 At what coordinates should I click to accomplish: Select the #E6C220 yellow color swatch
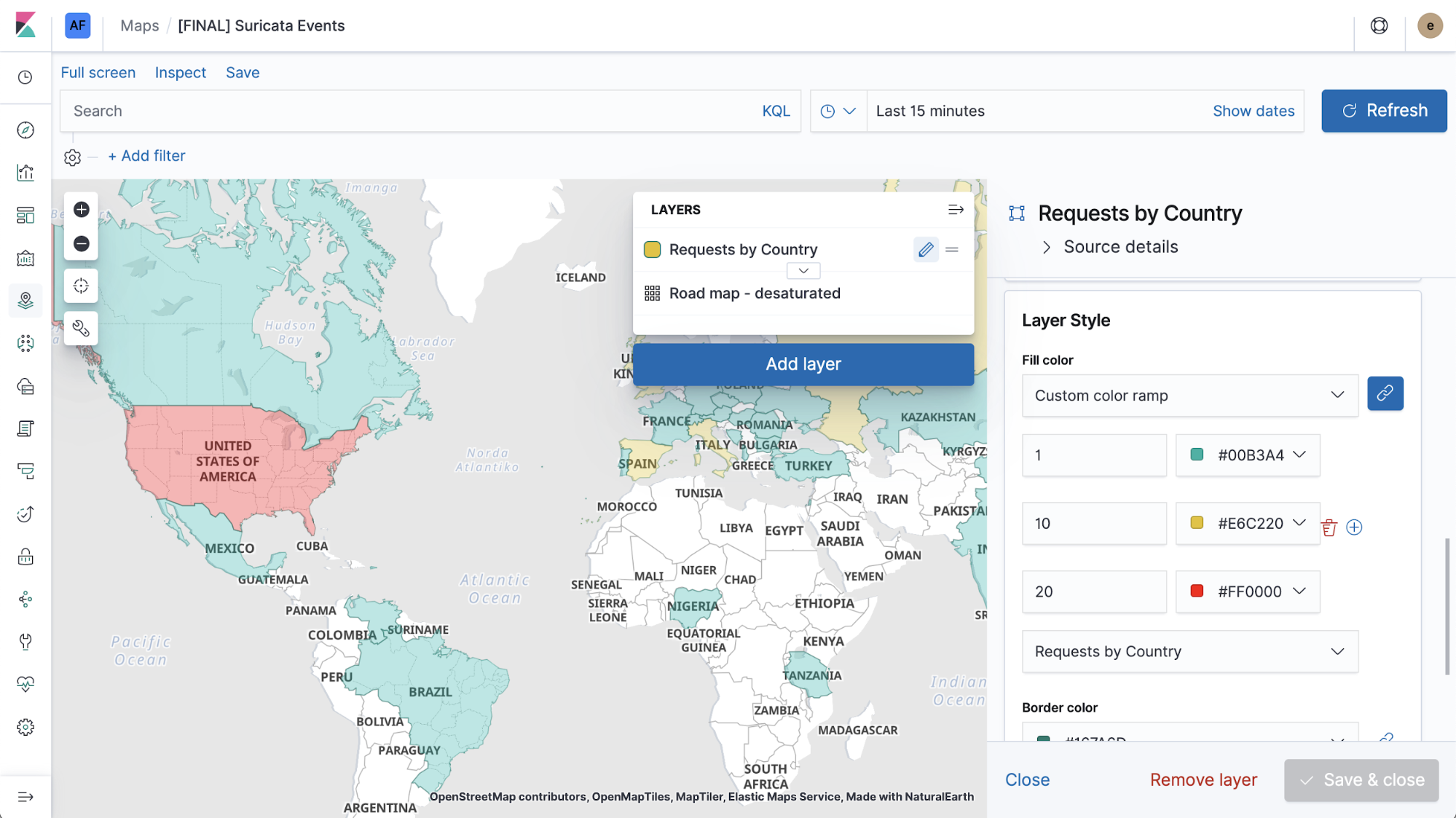coord(1197,522)
